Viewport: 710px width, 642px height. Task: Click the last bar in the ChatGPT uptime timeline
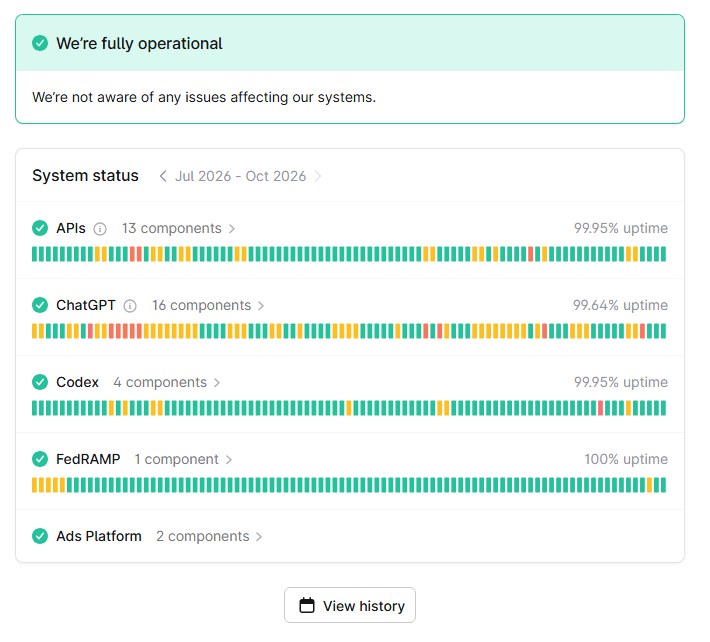point(663,331)
